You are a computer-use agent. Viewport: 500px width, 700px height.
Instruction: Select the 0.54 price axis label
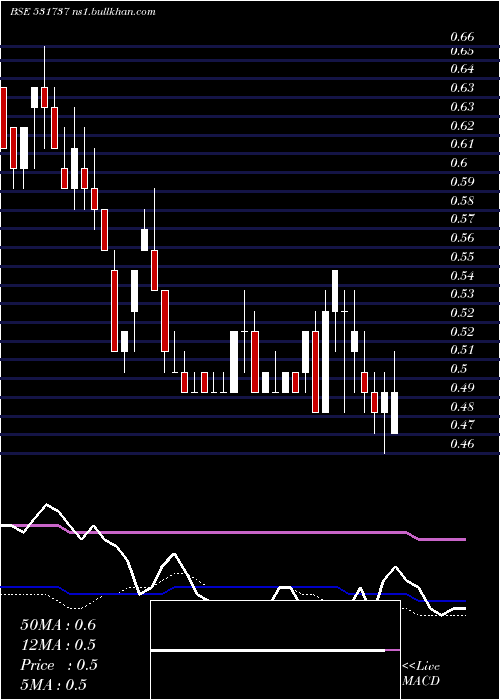tap(462, 275)
